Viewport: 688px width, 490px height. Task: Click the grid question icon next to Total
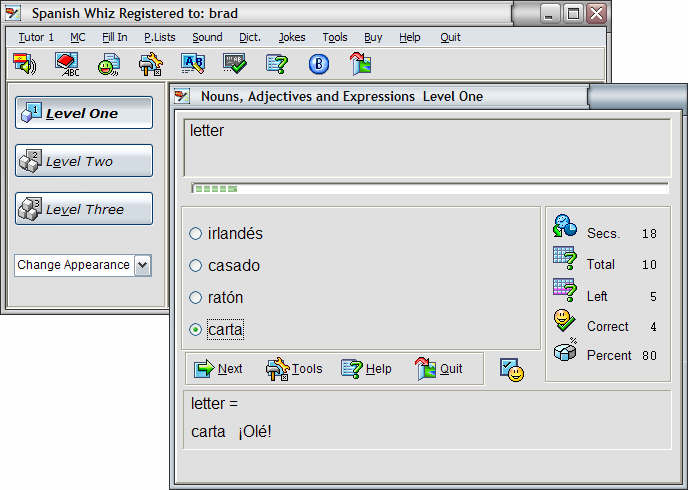click(565, 258)
